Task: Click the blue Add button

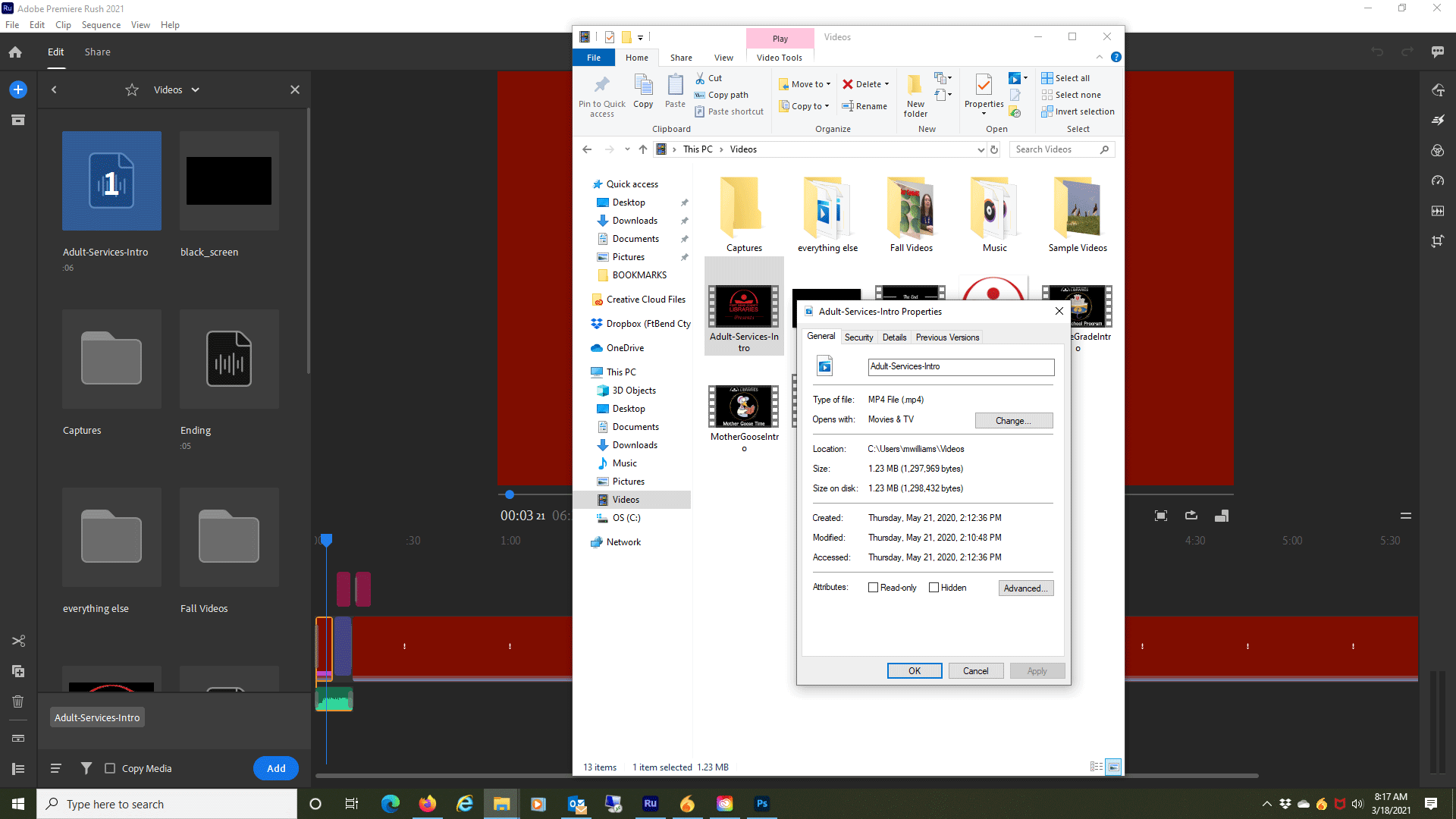Action: click(276, 768)
